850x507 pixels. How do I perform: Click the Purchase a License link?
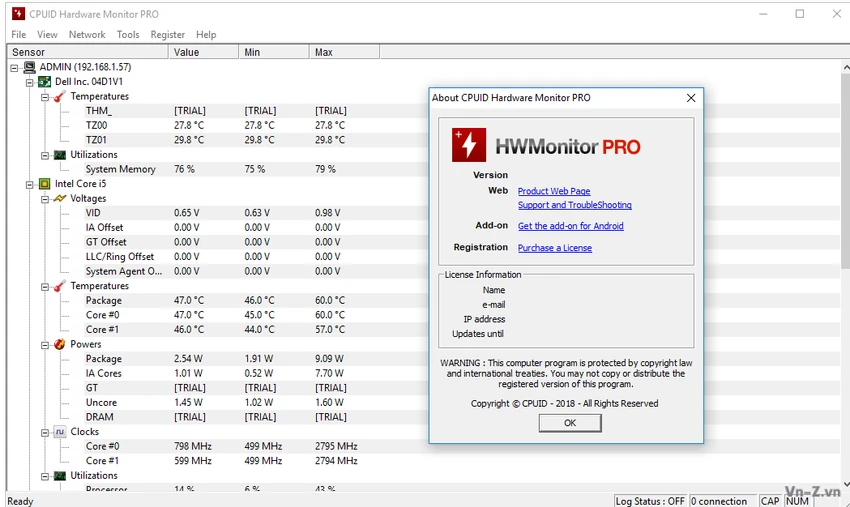coord(555,248)
